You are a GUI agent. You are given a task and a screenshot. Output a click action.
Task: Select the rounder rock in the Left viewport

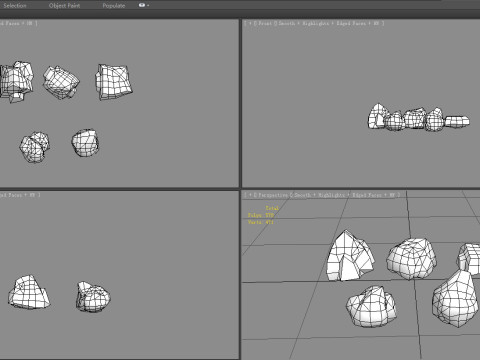pyautogui.click(x=93, y=297)
